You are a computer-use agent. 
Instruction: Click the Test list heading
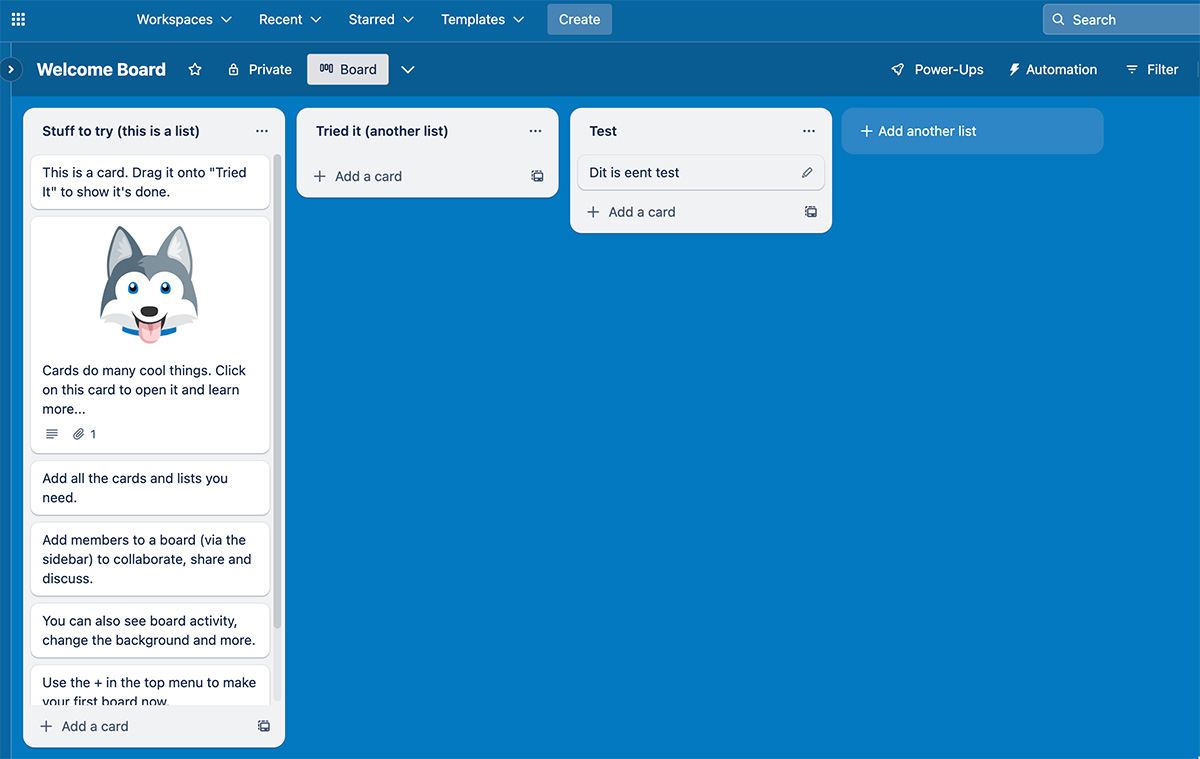603,131
